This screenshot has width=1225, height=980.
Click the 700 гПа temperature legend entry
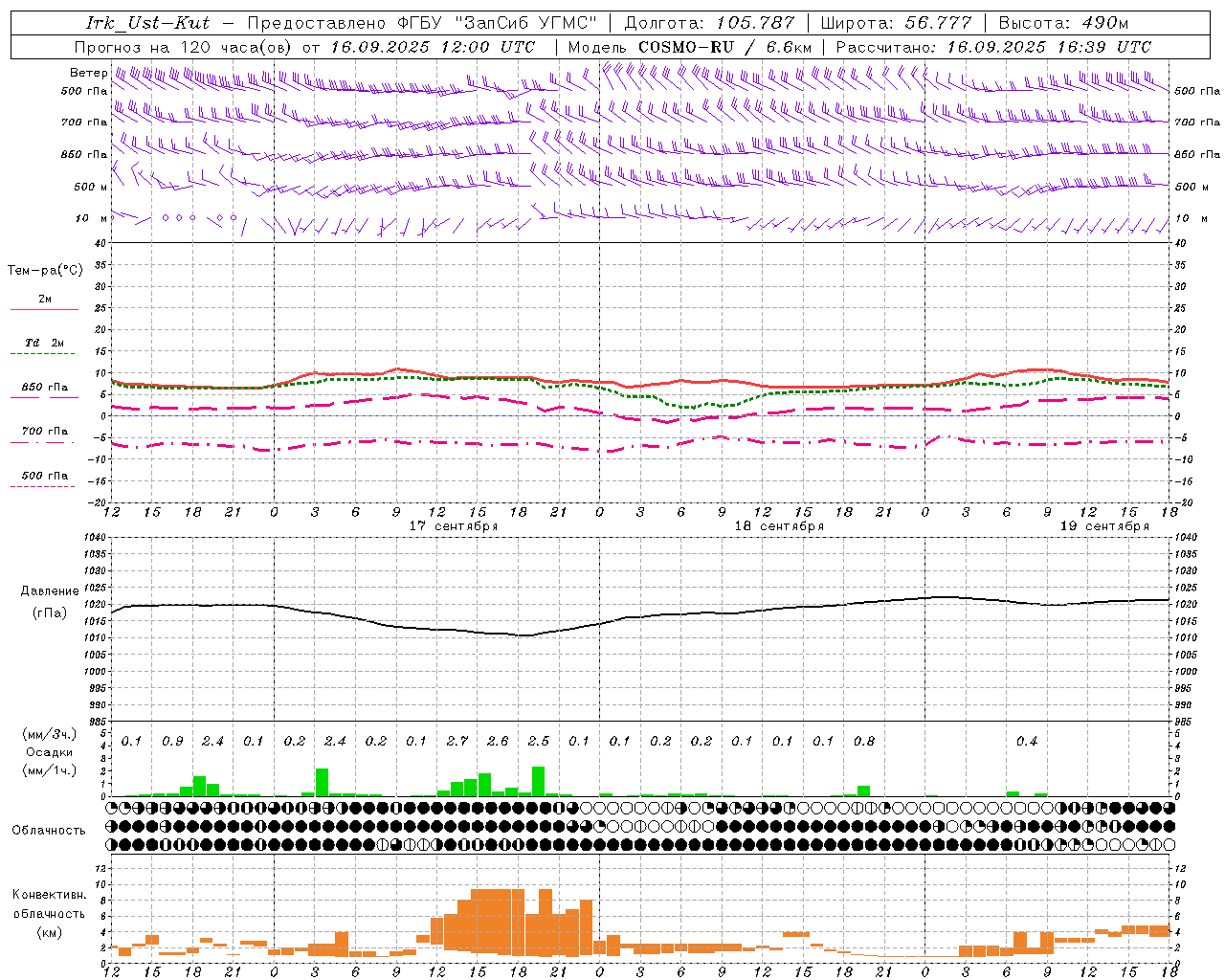coord(45,431)
